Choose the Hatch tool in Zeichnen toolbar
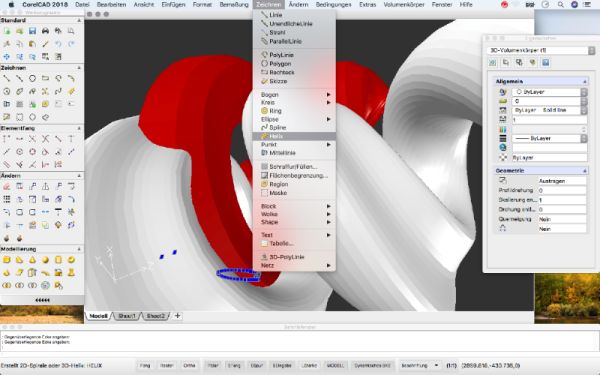Image resolution: width=600 pixels, height=375 pixels. (x=20, y=104)
